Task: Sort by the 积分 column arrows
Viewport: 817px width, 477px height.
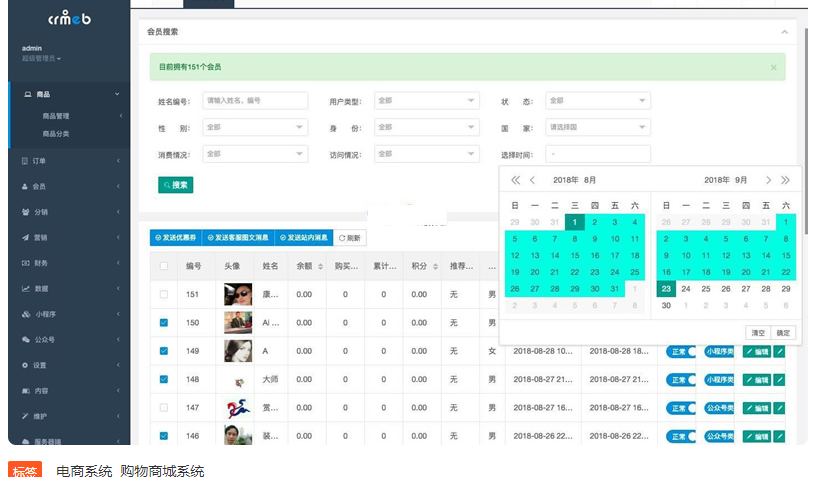Action: [436, 266]
